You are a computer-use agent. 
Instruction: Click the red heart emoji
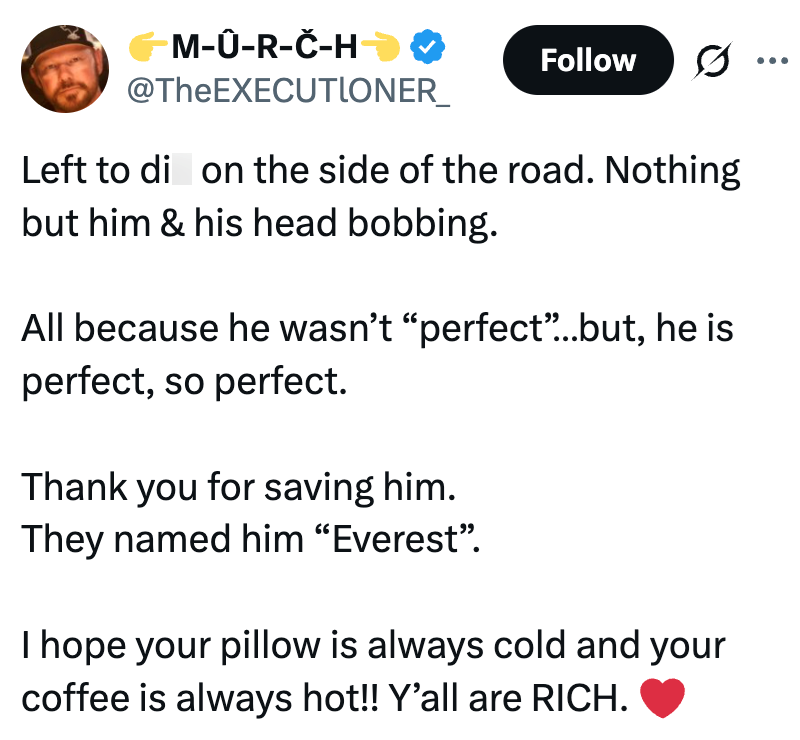point(661,698)
